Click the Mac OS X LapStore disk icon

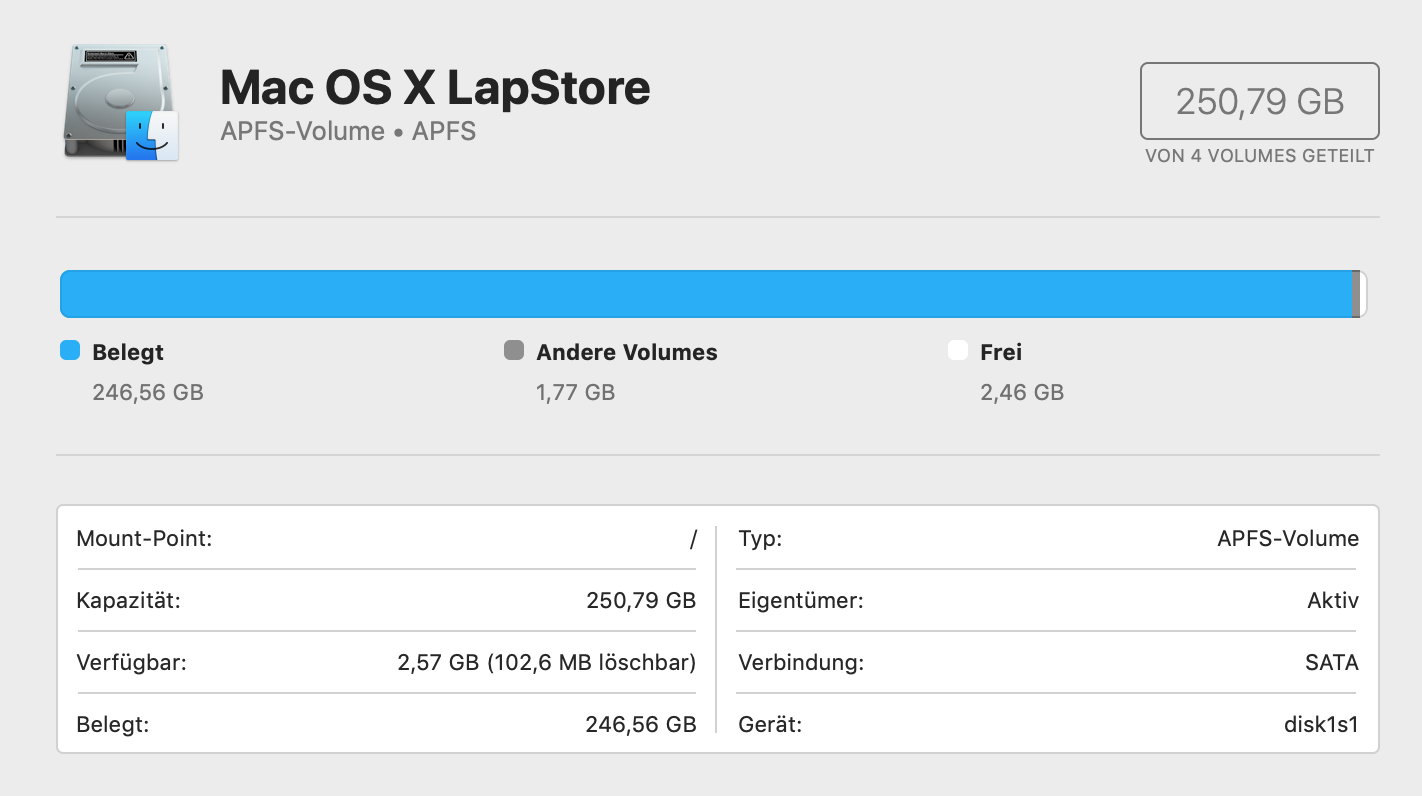(x=121, y=102)
